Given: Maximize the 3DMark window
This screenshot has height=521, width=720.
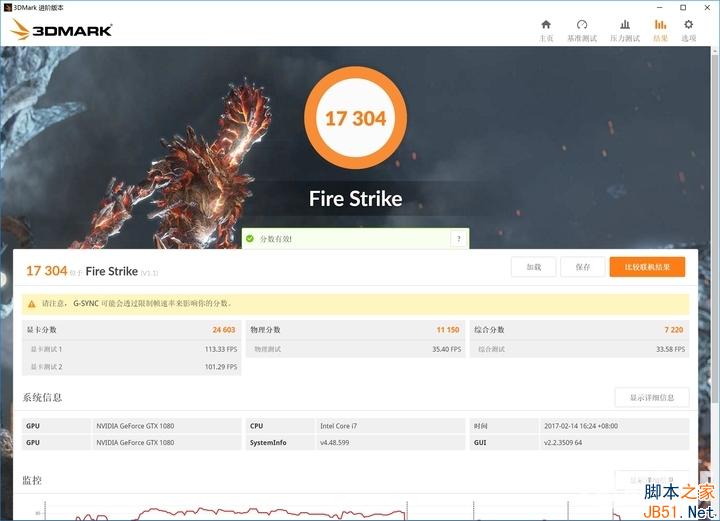Looking at the screenshot, I should (683, 7).
